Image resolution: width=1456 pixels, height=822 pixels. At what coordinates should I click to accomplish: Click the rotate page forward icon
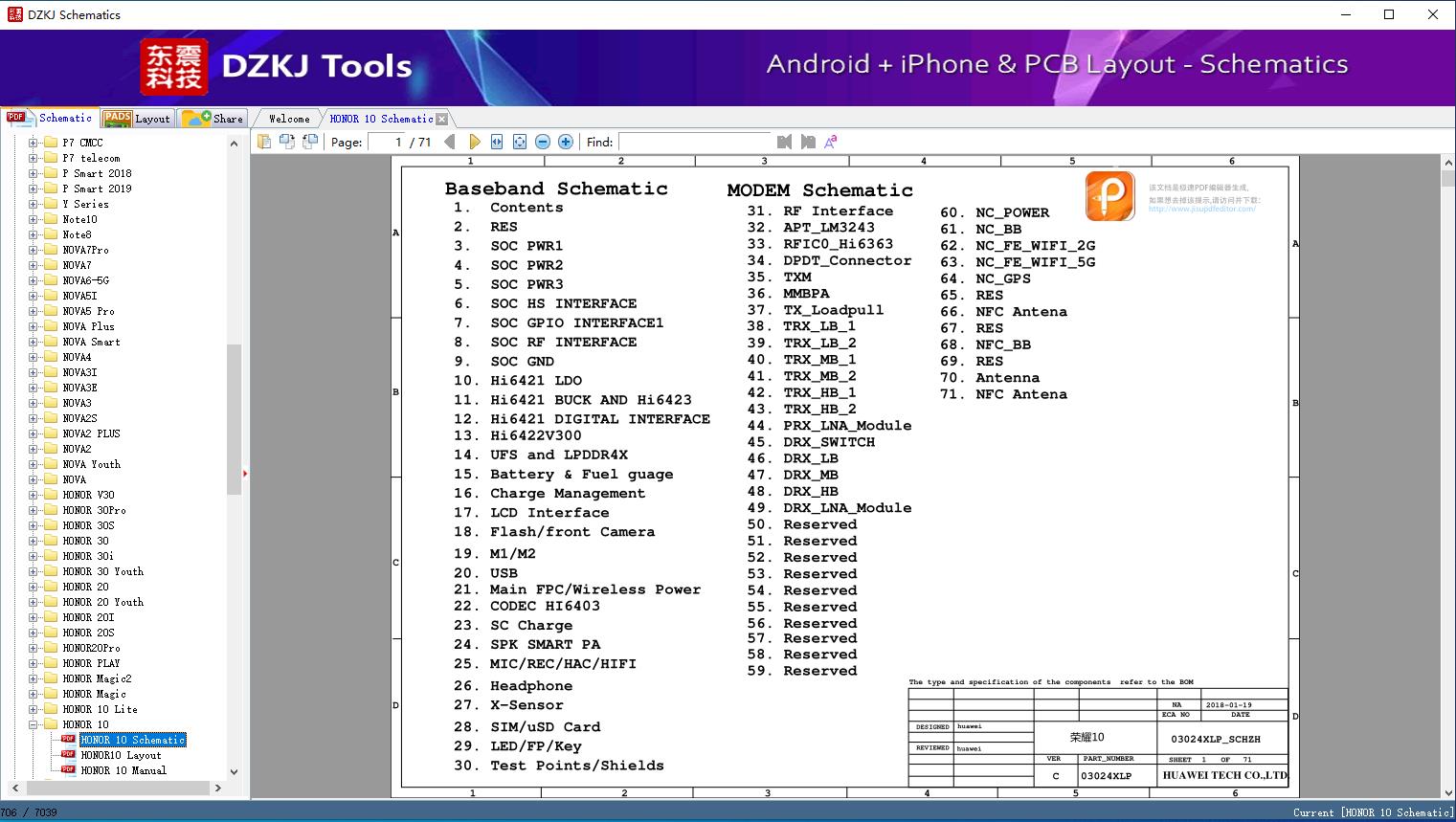(x=286, y=142)
